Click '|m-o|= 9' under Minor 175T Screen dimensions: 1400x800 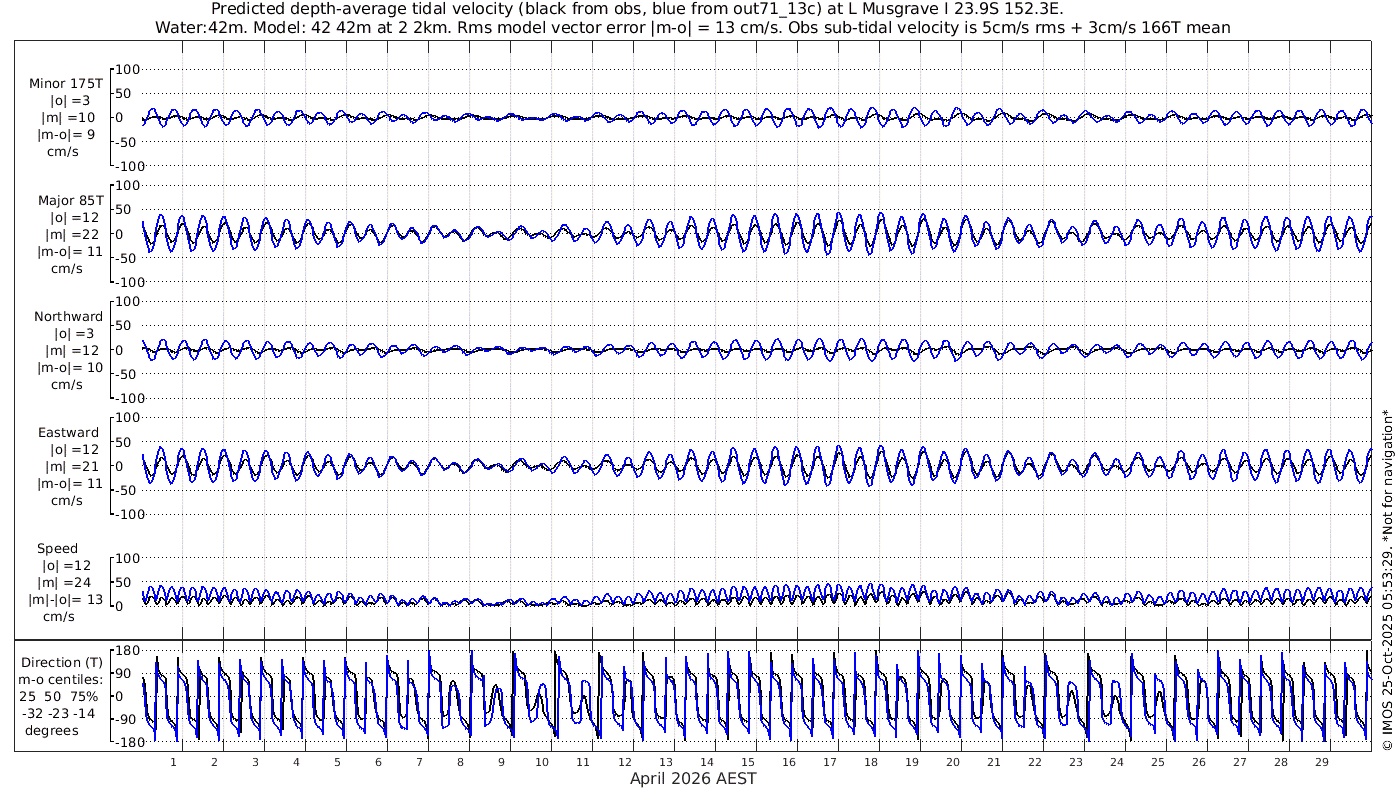click(x=67, y=135)
